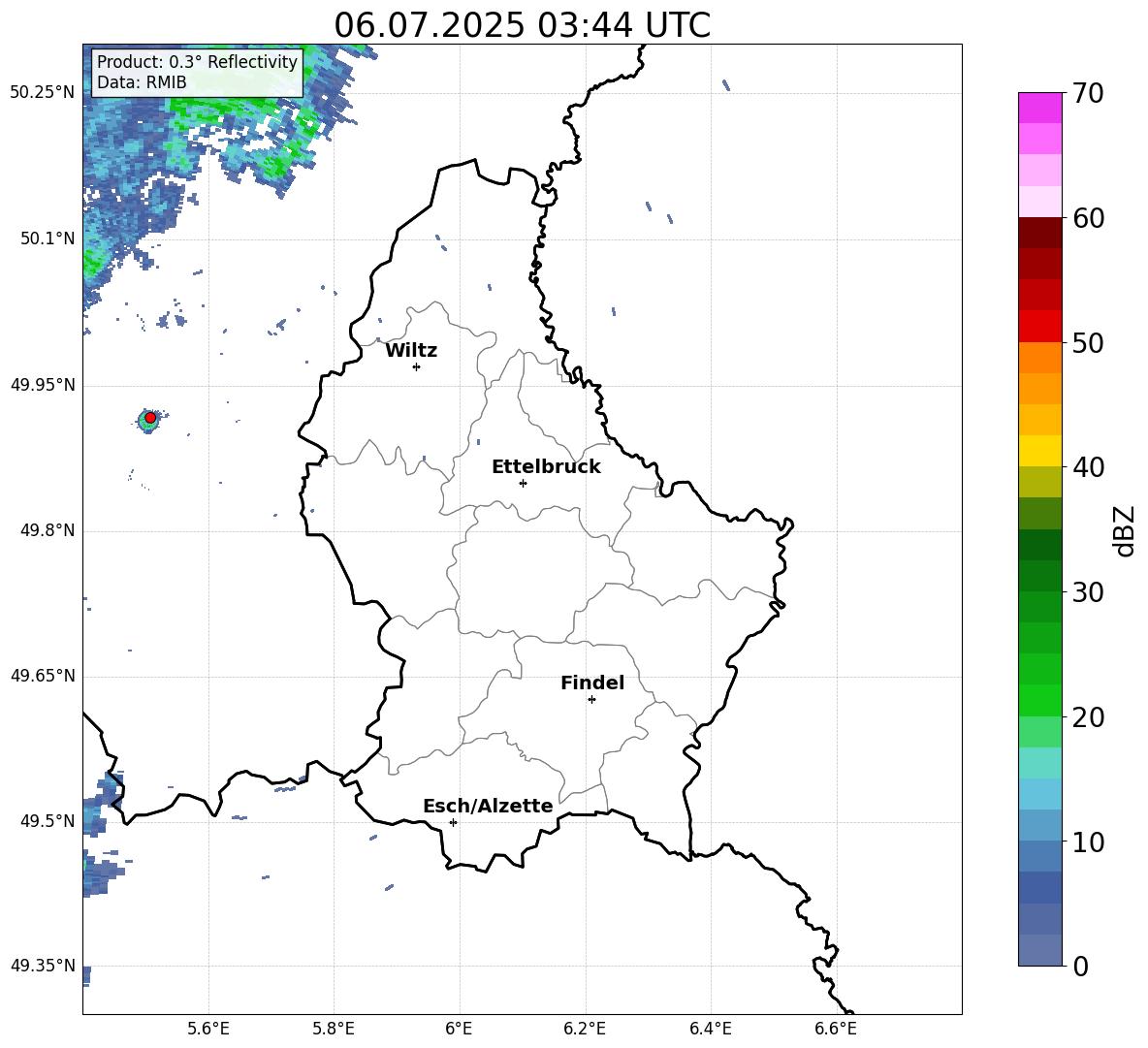Click the 6.4°E longitude label
The width and height of the screenshot is (1148, 1048).
pyautogui.click(x=710, y=1029)
